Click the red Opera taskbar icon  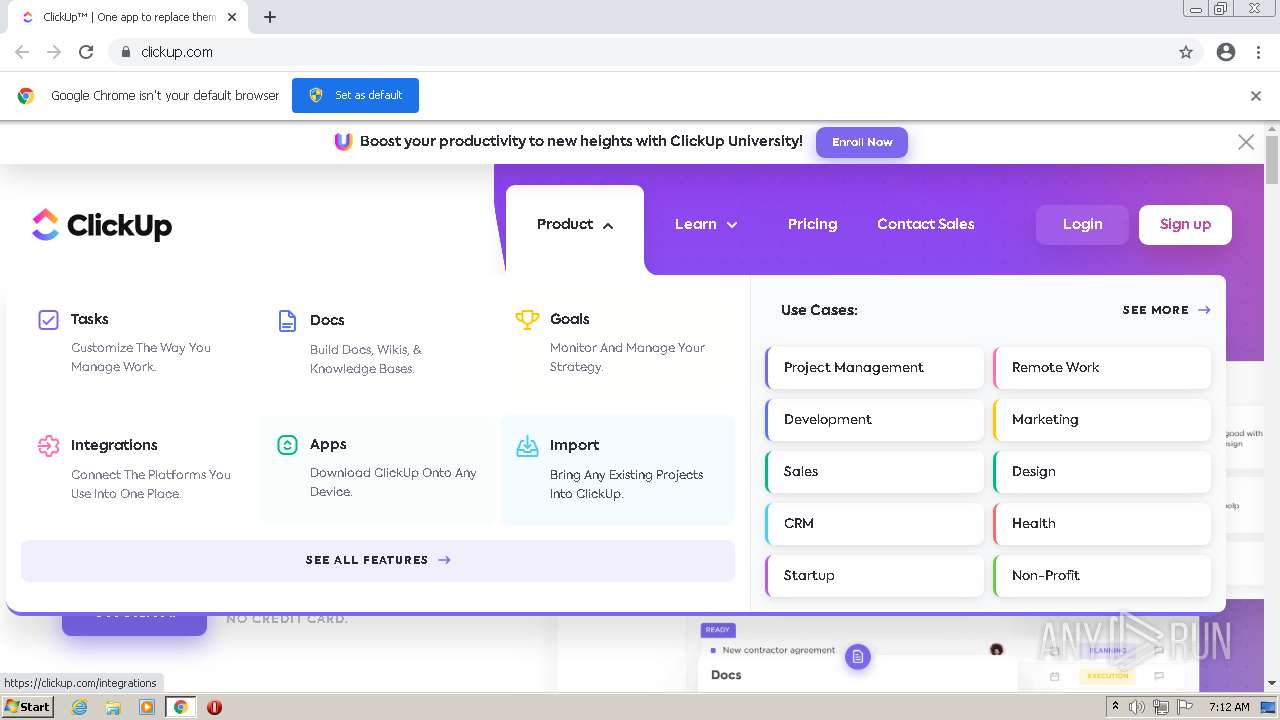[214, 707]
